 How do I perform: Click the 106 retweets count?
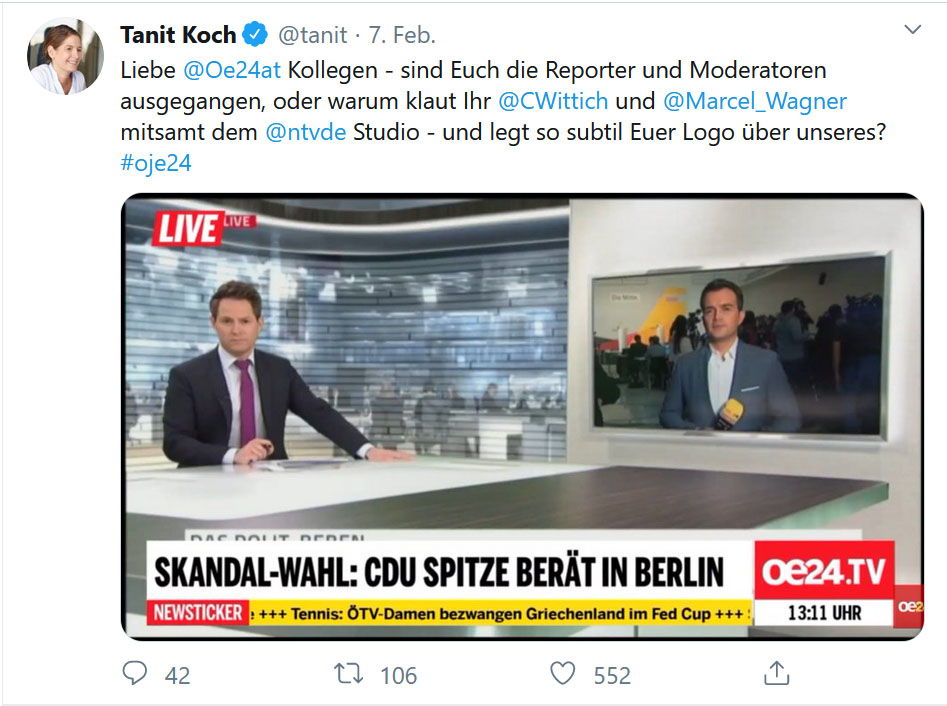[x=399, y=675]
